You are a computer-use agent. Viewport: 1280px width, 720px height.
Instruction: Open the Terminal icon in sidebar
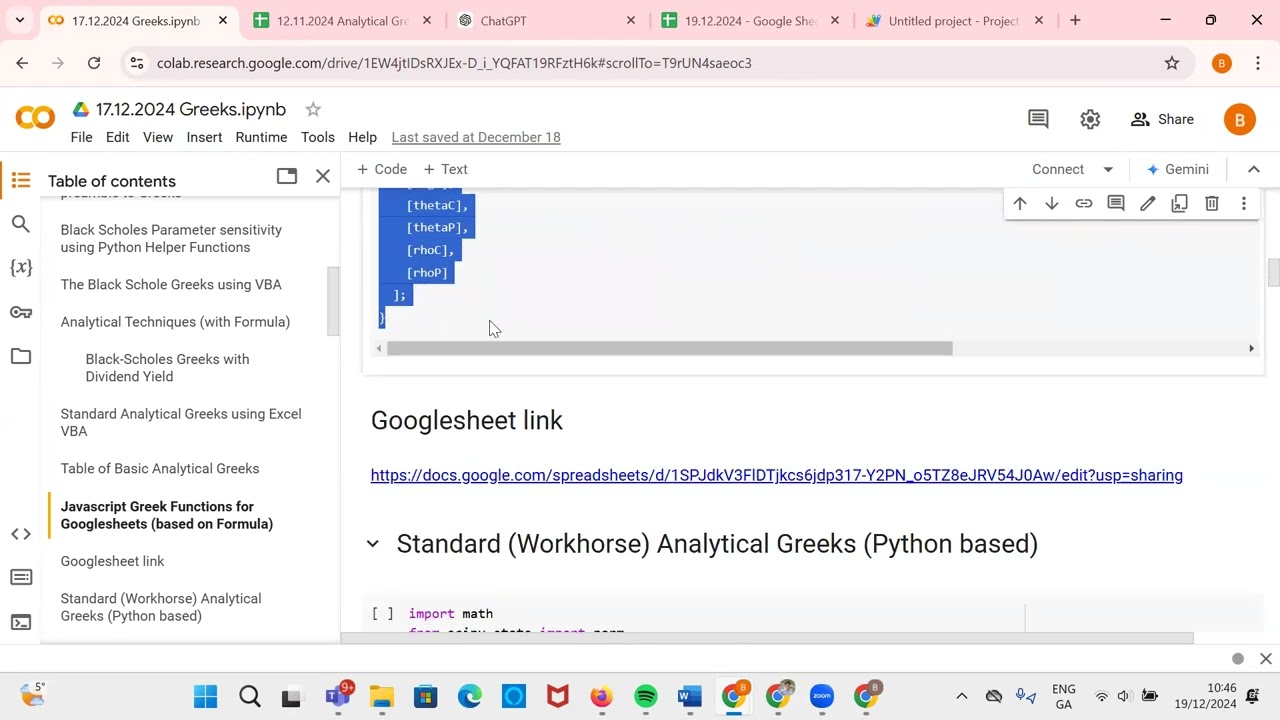pos(21,622)
